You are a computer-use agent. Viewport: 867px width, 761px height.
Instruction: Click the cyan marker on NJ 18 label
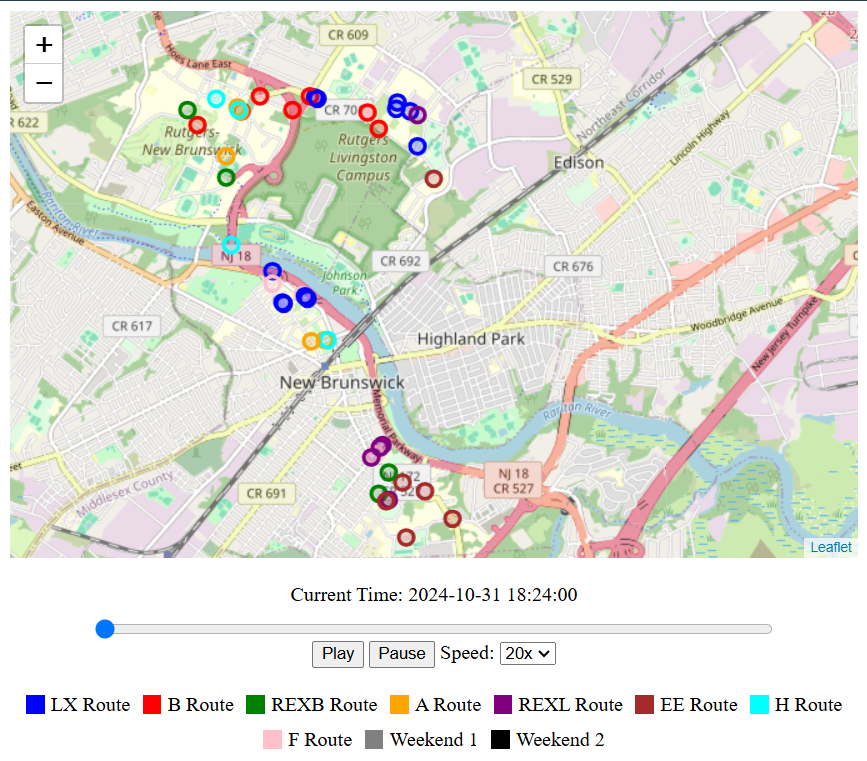tap(231, 244)
